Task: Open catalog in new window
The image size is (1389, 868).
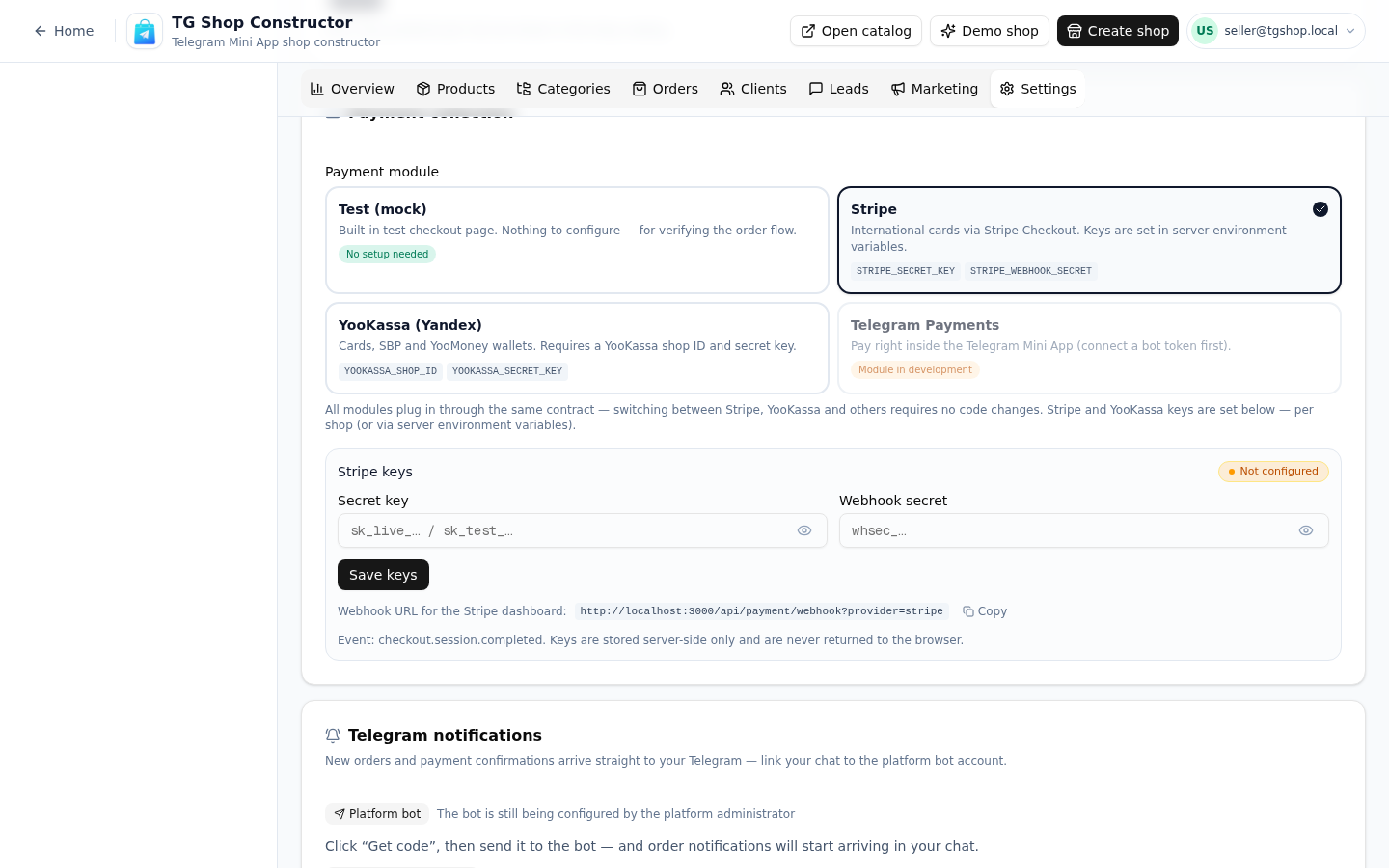Action: [x=856, y=31]
